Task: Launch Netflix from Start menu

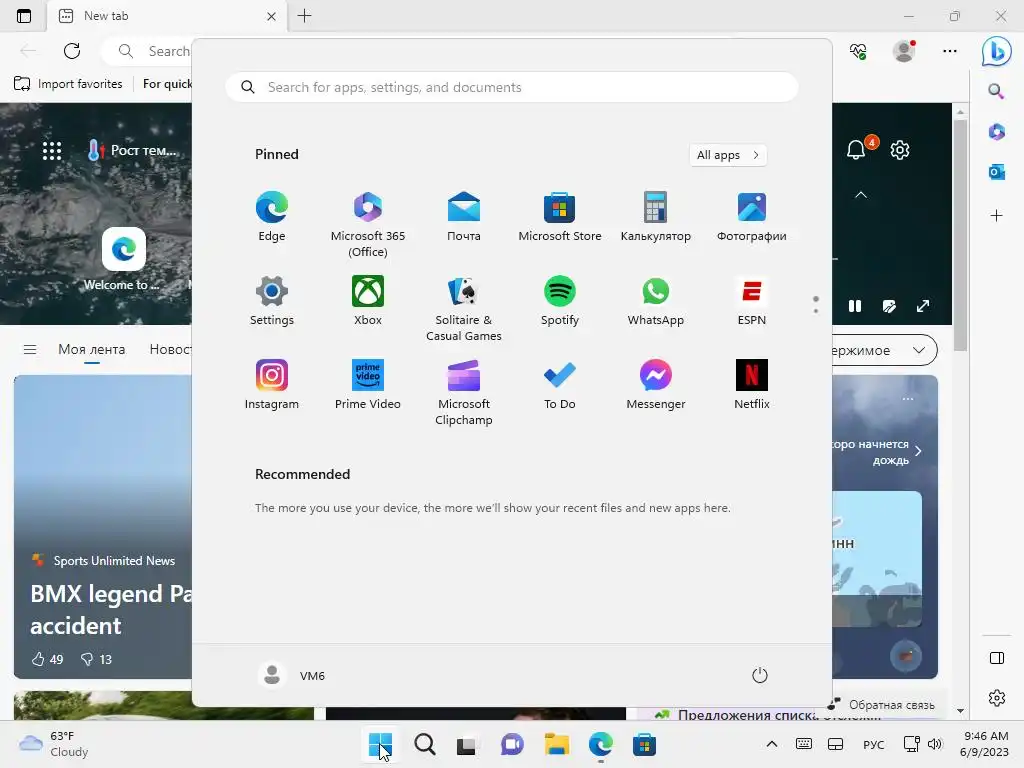Action: pos(752,385)
